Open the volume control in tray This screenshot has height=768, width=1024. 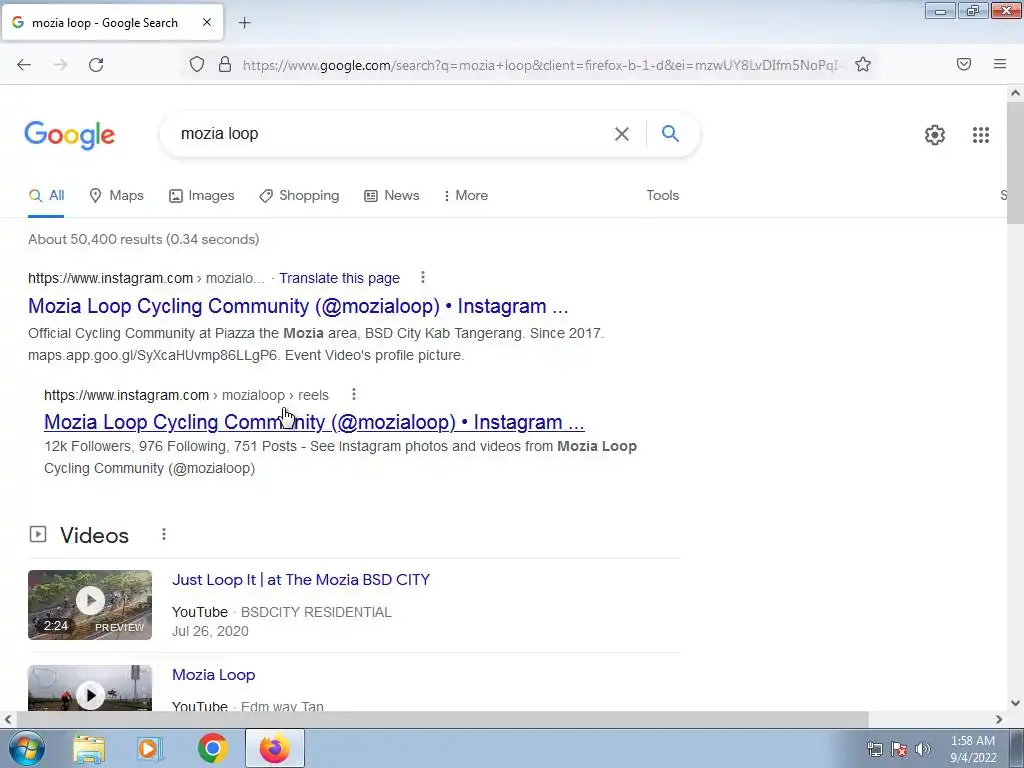(922, 749)
